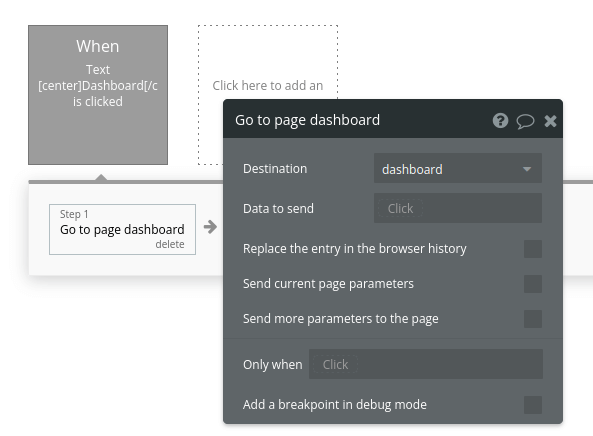Enable Send current page parameters checkbox
Image resolution: width=593 pixels, height=436 pixels.
[x=533, y=284]
